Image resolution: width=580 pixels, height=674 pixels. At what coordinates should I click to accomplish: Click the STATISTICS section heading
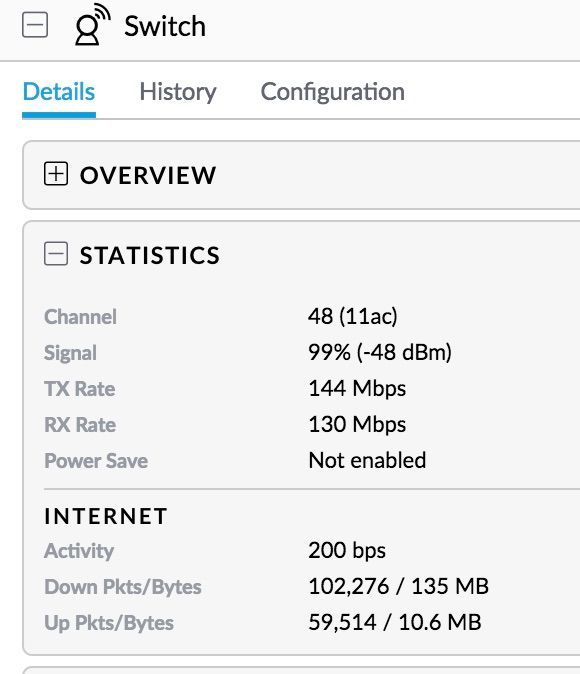click(x=150, y=255)
